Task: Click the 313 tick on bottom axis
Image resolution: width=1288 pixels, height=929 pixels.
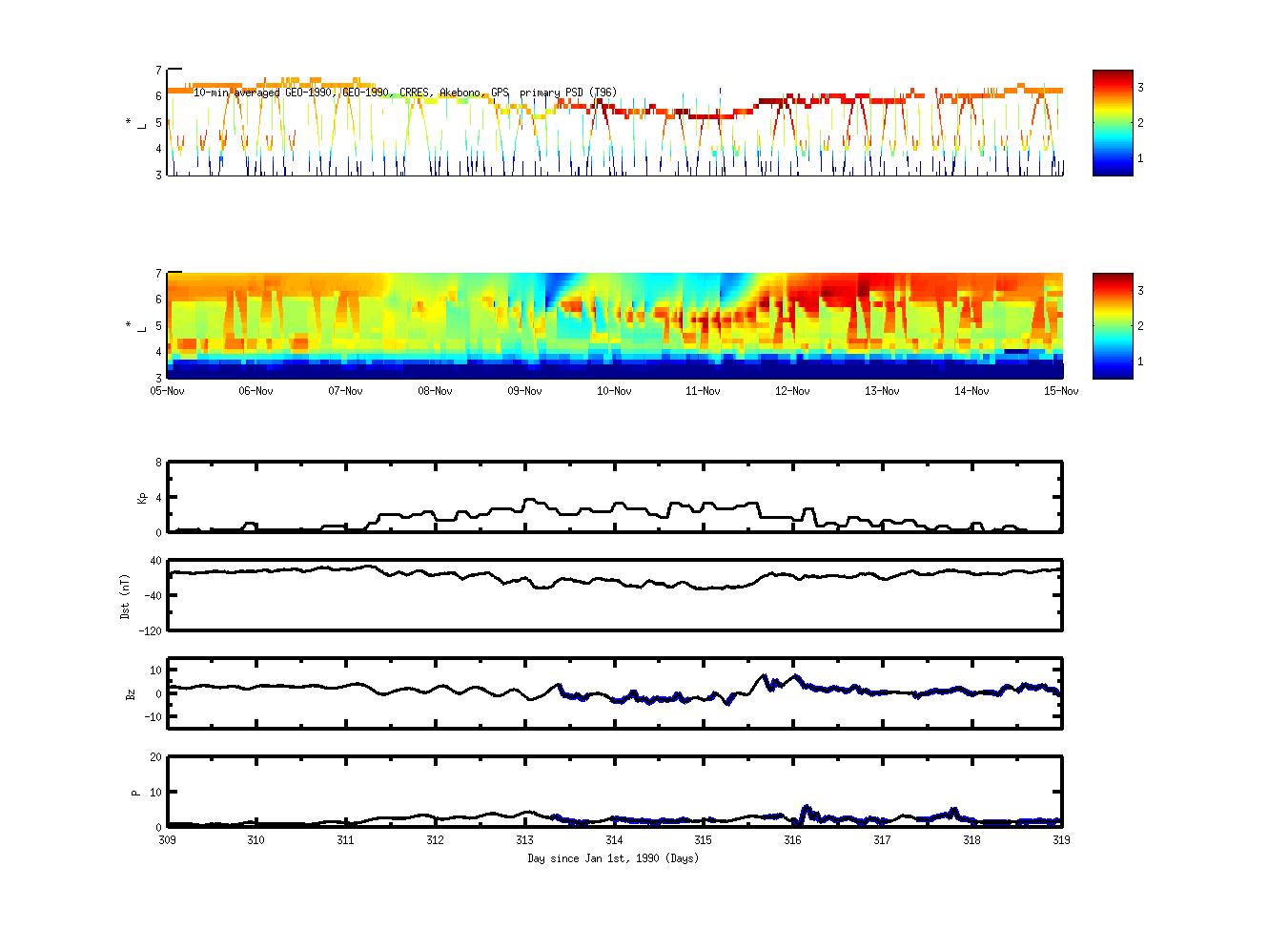Action: [x=524, y=840]
